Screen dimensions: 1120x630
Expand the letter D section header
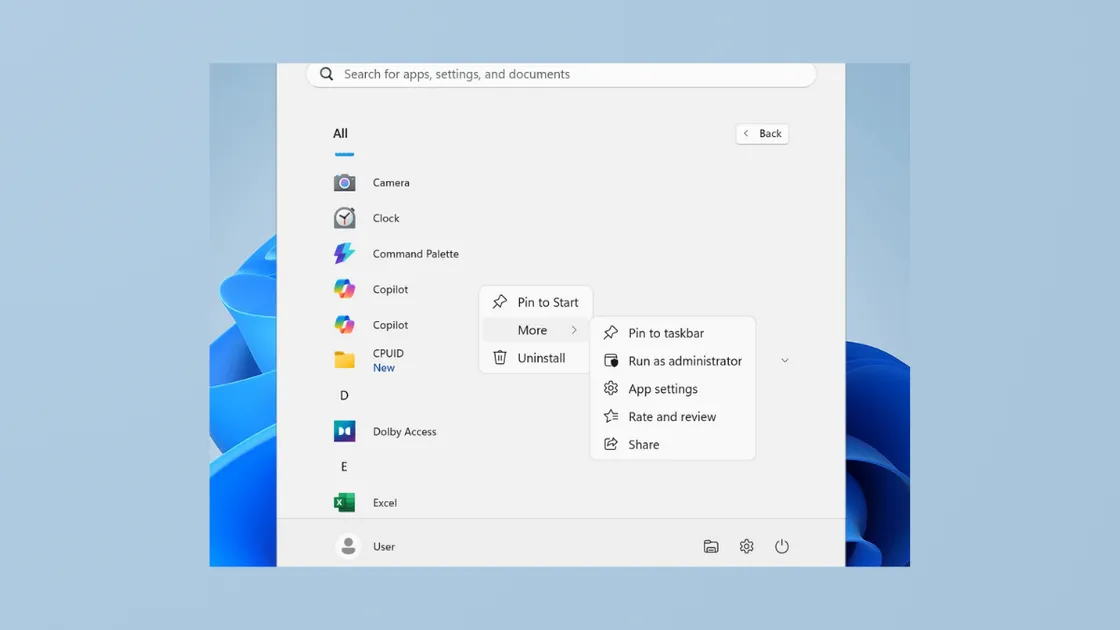pyautogui.click(x=343, y=395)
